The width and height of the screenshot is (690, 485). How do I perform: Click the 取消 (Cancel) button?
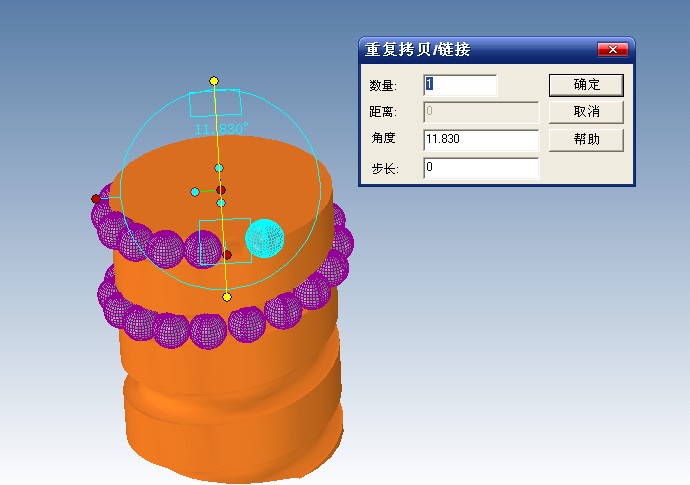click(x=586, y=112)
